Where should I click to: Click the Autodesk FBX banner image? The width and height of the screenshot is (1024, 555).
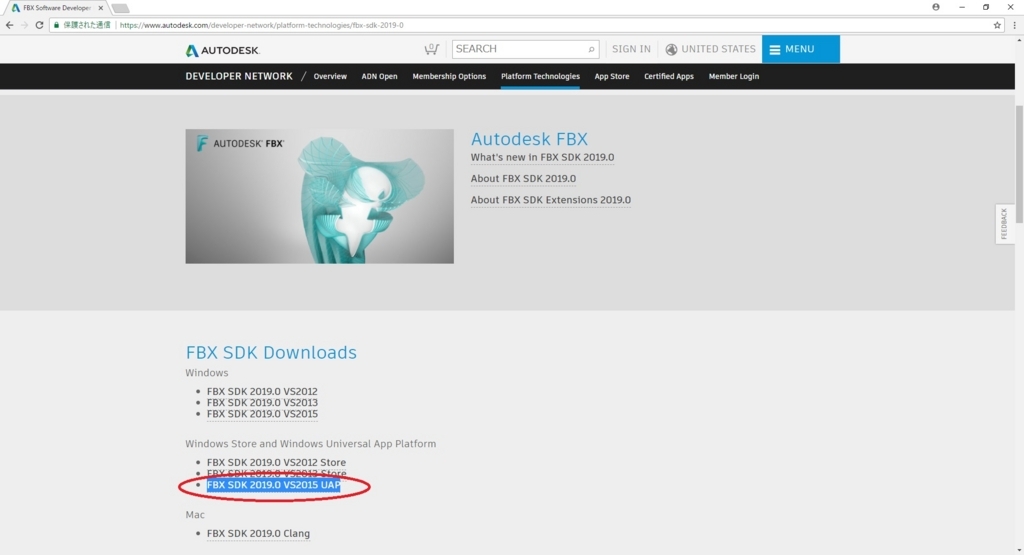(319, 197)
